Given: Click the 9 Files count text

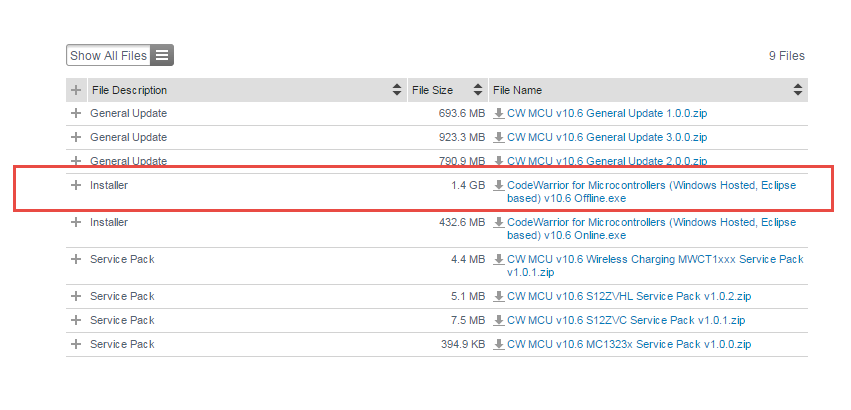Looking at the screenshot, I should (786, 55).
